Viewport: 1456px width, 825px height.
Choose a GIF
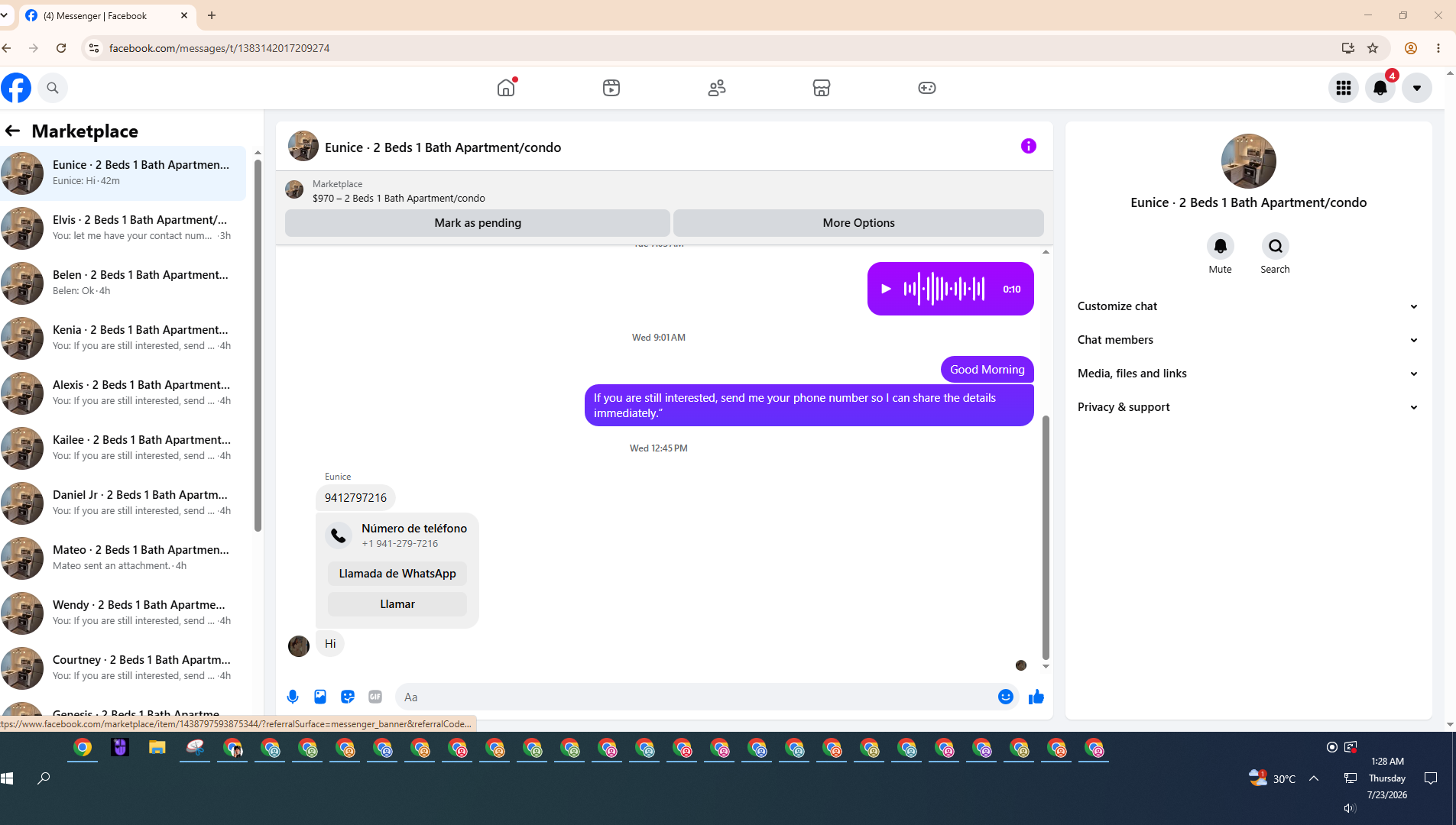(375, 697)
